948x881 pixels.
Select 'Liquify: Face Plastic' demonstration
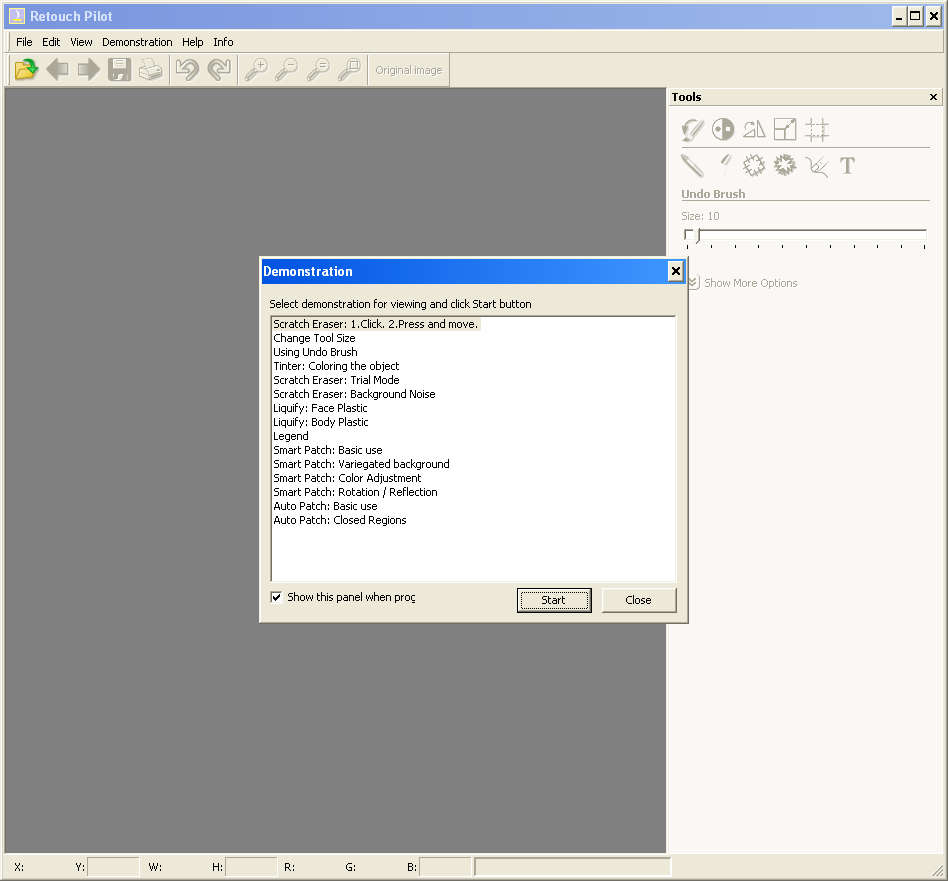320,408
